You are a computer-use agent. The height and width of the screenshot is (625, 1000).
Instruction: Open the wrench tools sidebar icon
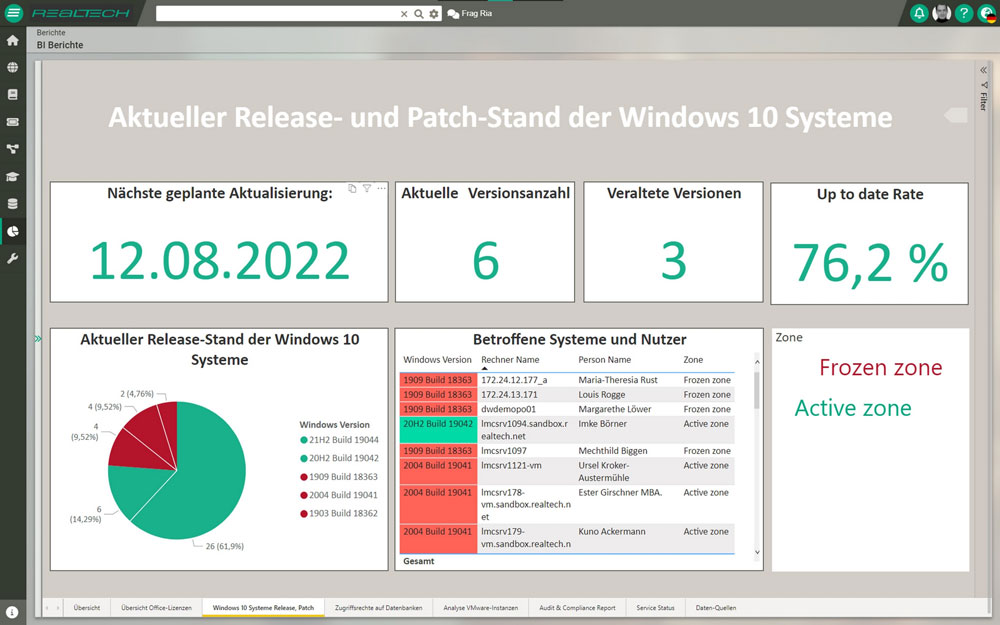pos(13,259)
